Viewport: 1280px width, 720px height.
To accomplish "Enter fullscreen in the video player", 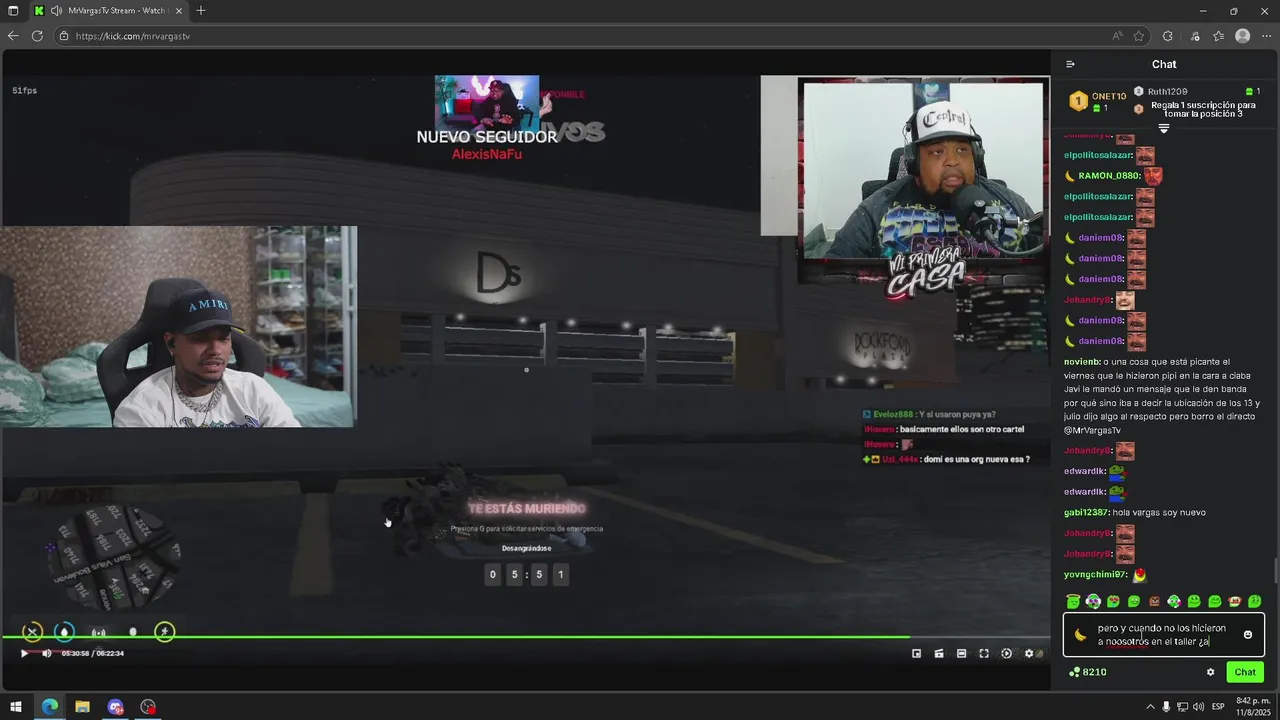I will click(x=984, y=653).
